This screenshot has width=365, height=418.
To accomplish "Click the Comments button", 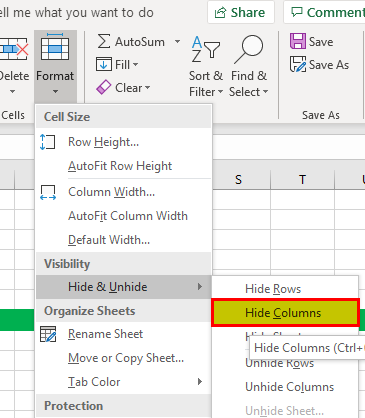I will pyautogui.click(x=325, y=12).
